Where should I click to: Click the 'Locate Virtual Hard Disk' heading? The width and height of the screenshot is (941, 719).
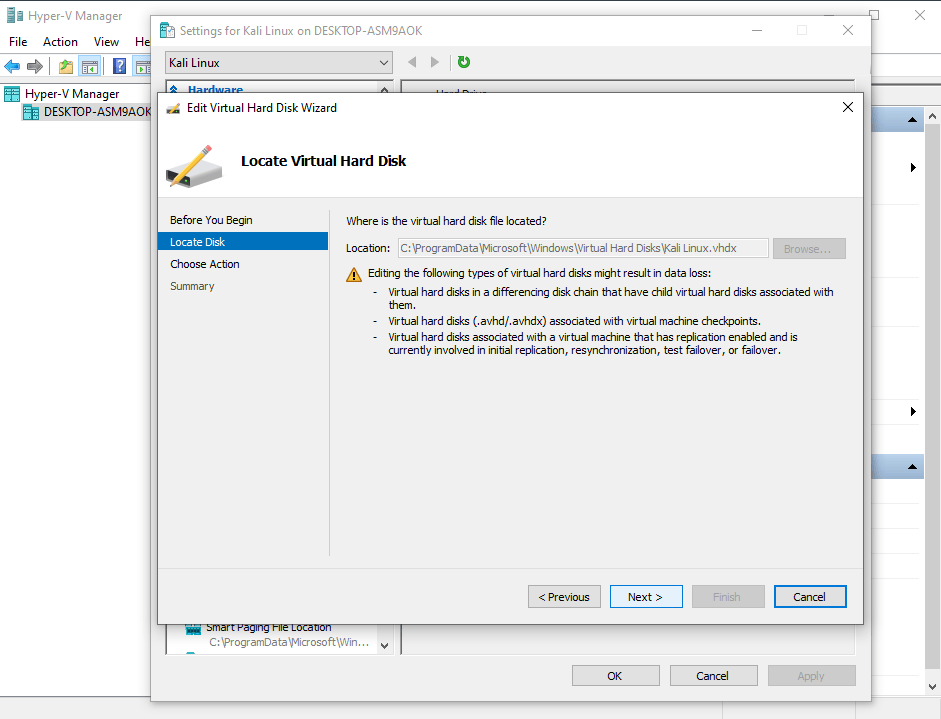(323, 161)
